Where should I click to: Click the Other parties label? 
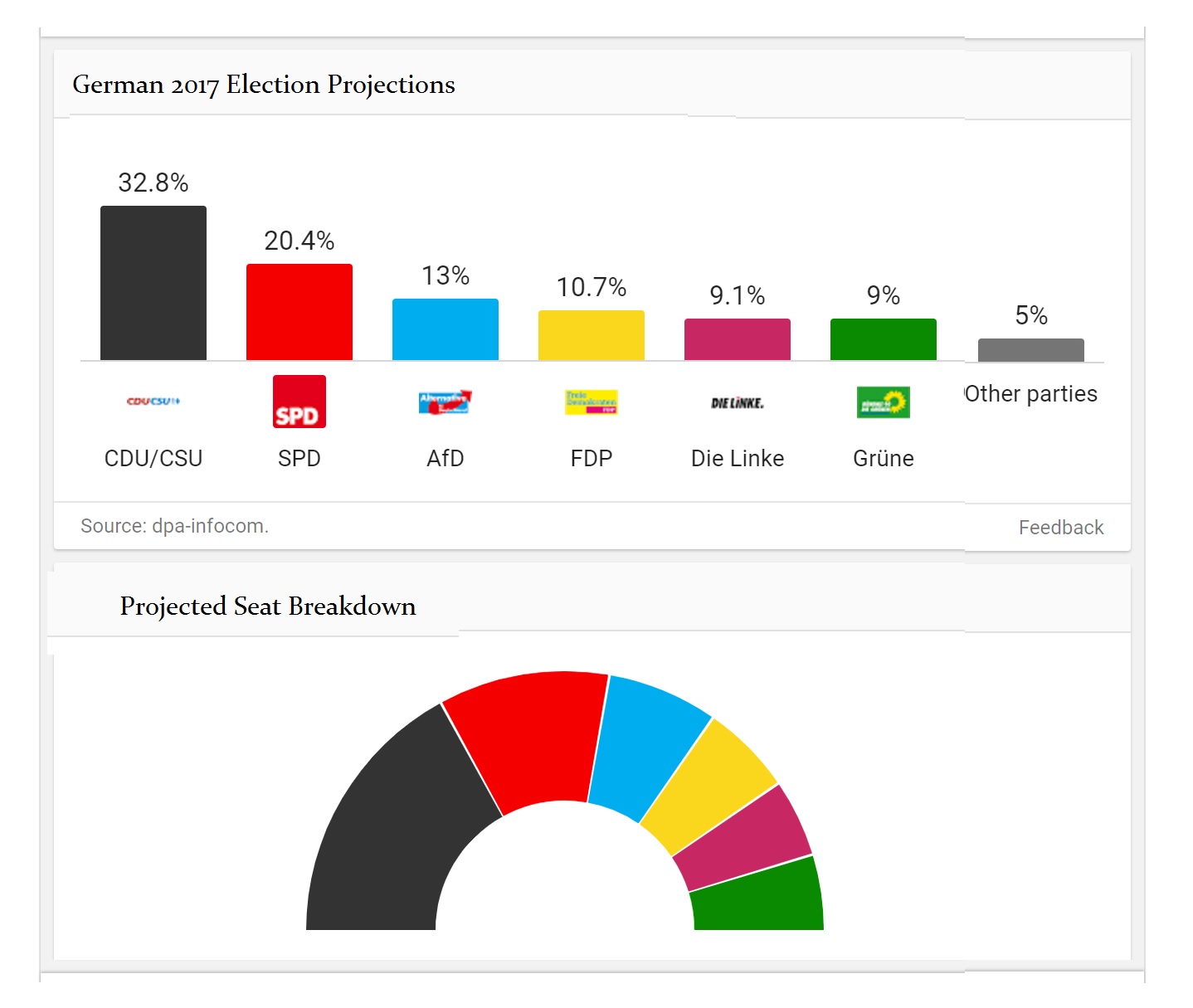coord(1031,393)
